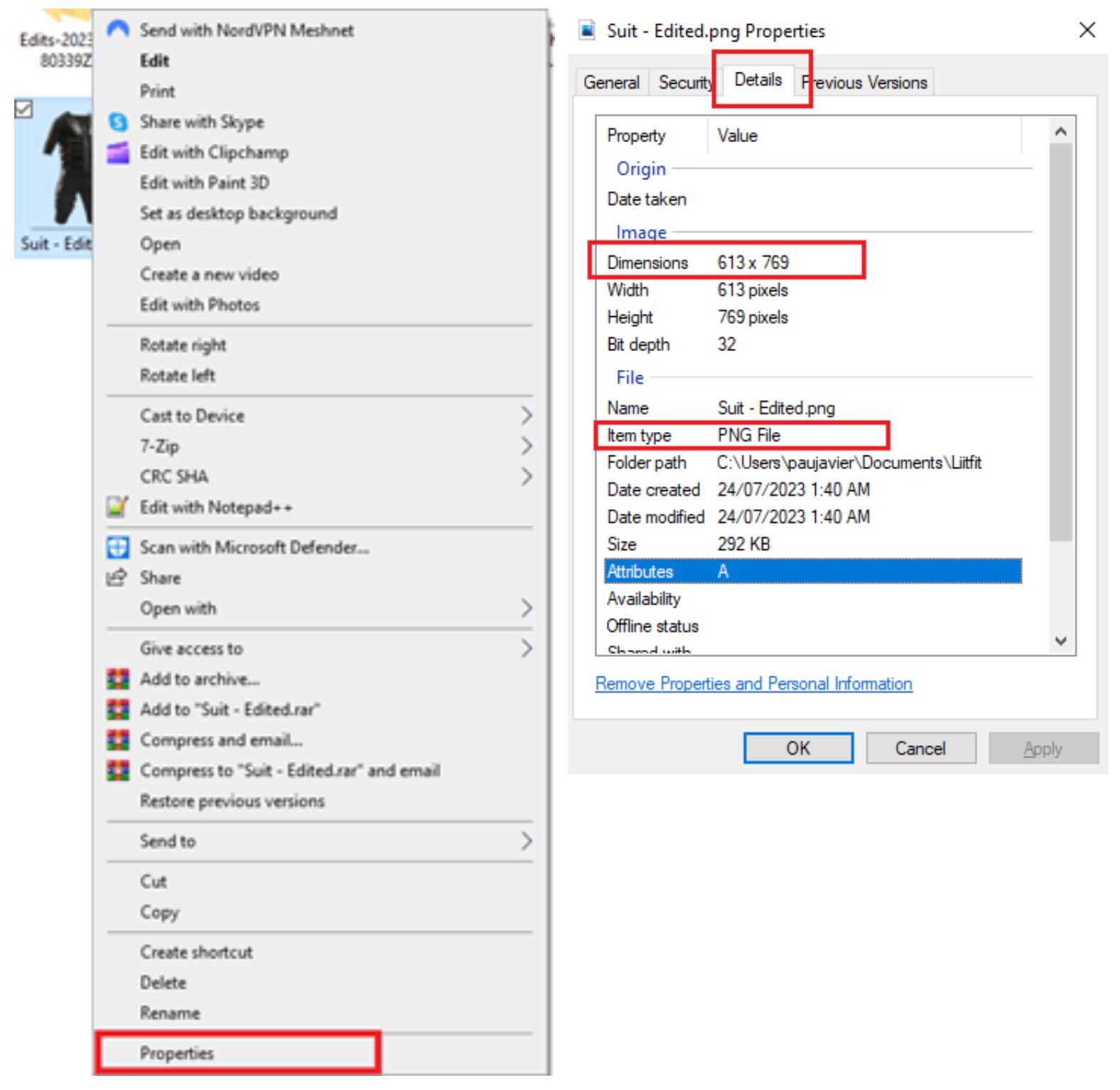Click the WinRAR icon beside Add to archive
Screen dimensions: 1120x1090
tap(118, 679)
